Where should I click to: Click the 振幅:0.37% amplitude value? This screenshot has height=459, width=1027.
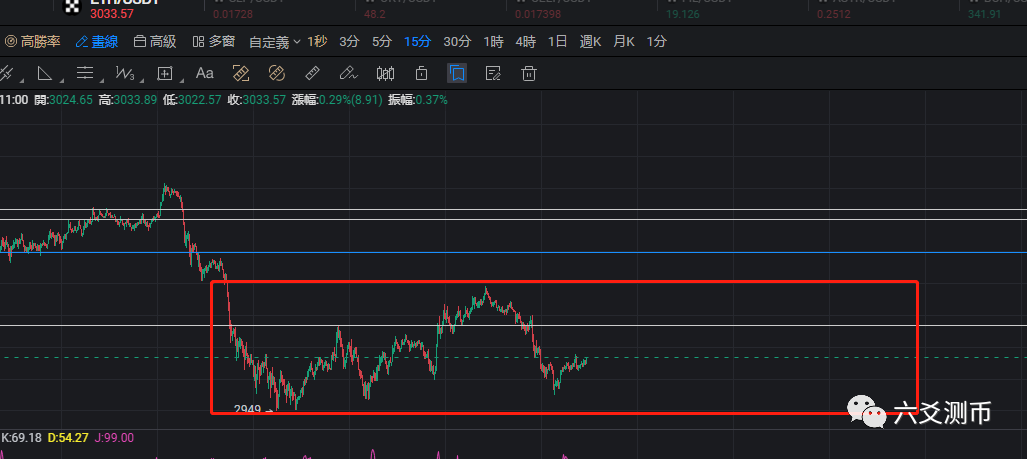click(418, 100)
